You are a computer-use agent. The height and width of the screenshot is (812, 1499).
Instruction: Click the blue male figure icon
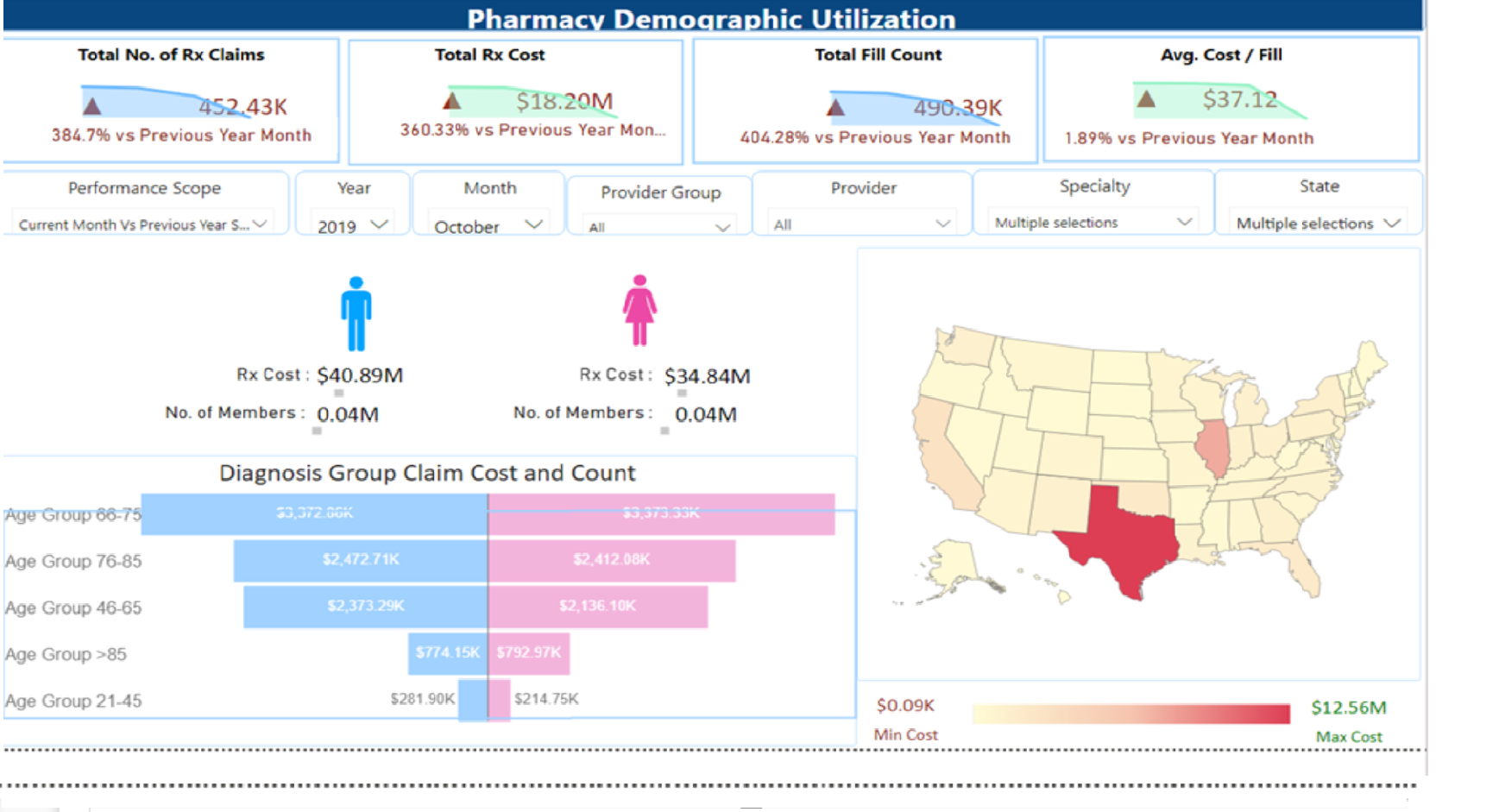tap(356, 313)
